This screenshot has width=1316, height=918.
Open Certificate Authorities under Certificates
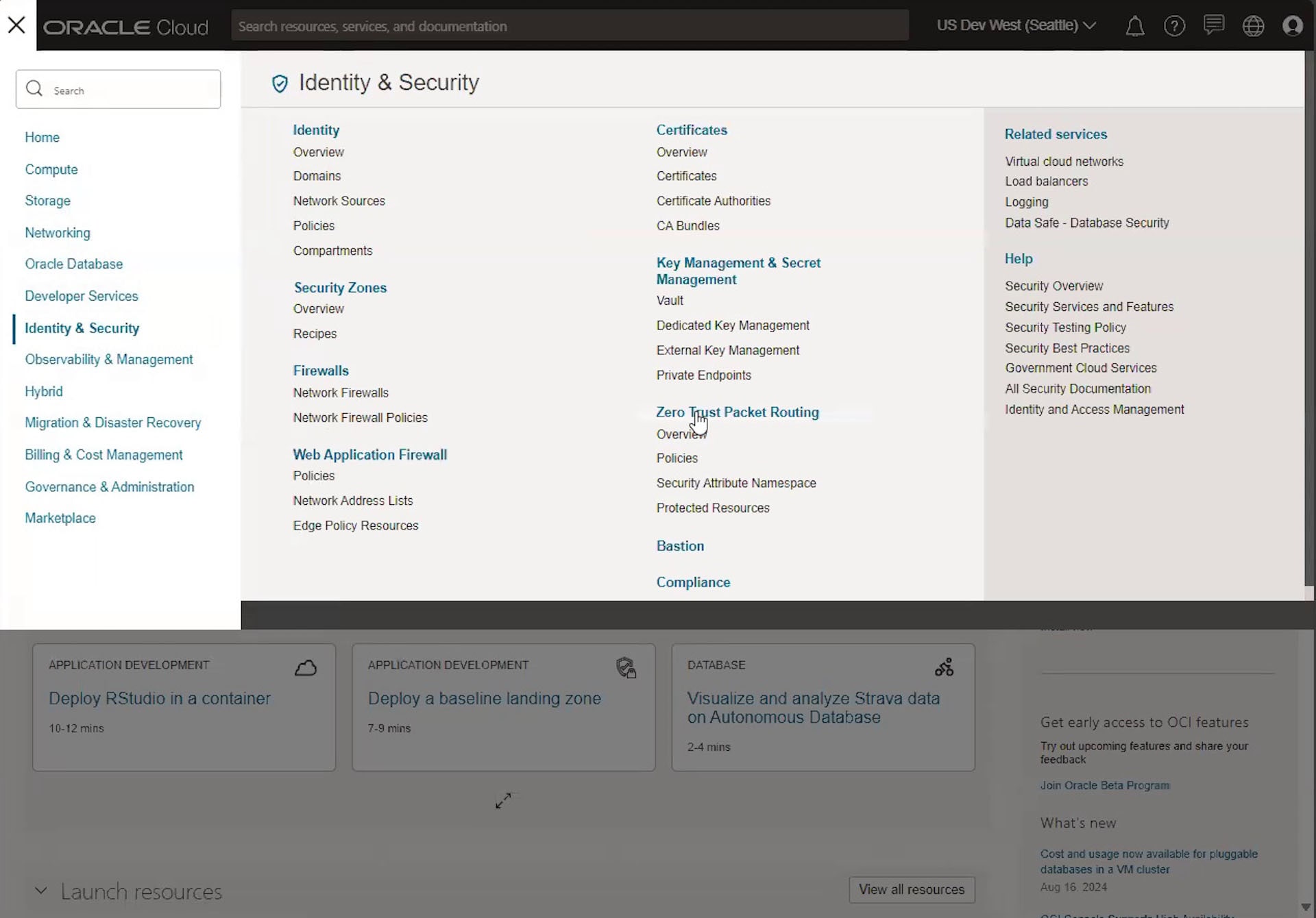click(x=714, y=200)
